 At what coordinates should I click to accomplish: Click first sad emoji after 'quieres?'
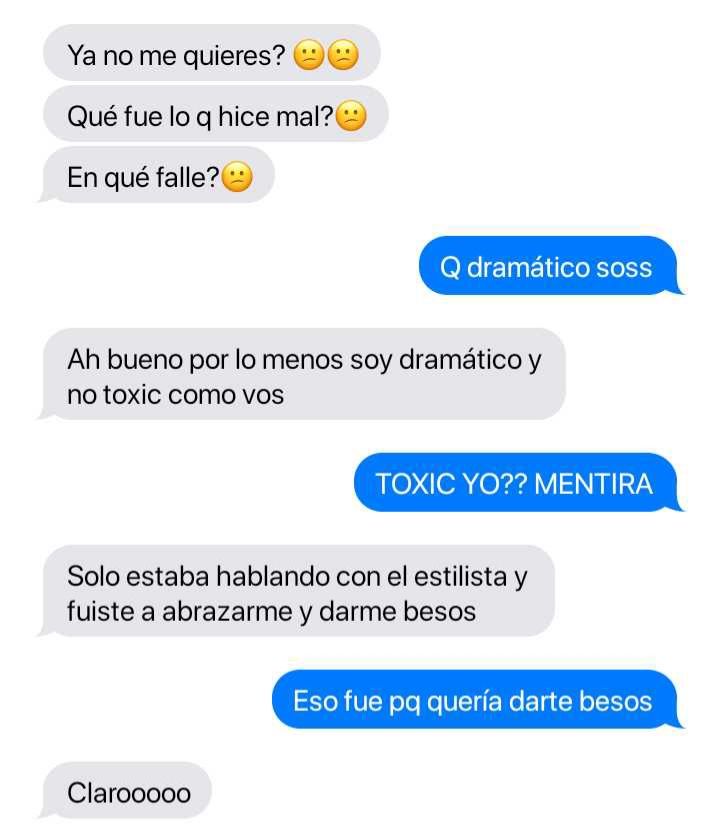pos(308,56)
